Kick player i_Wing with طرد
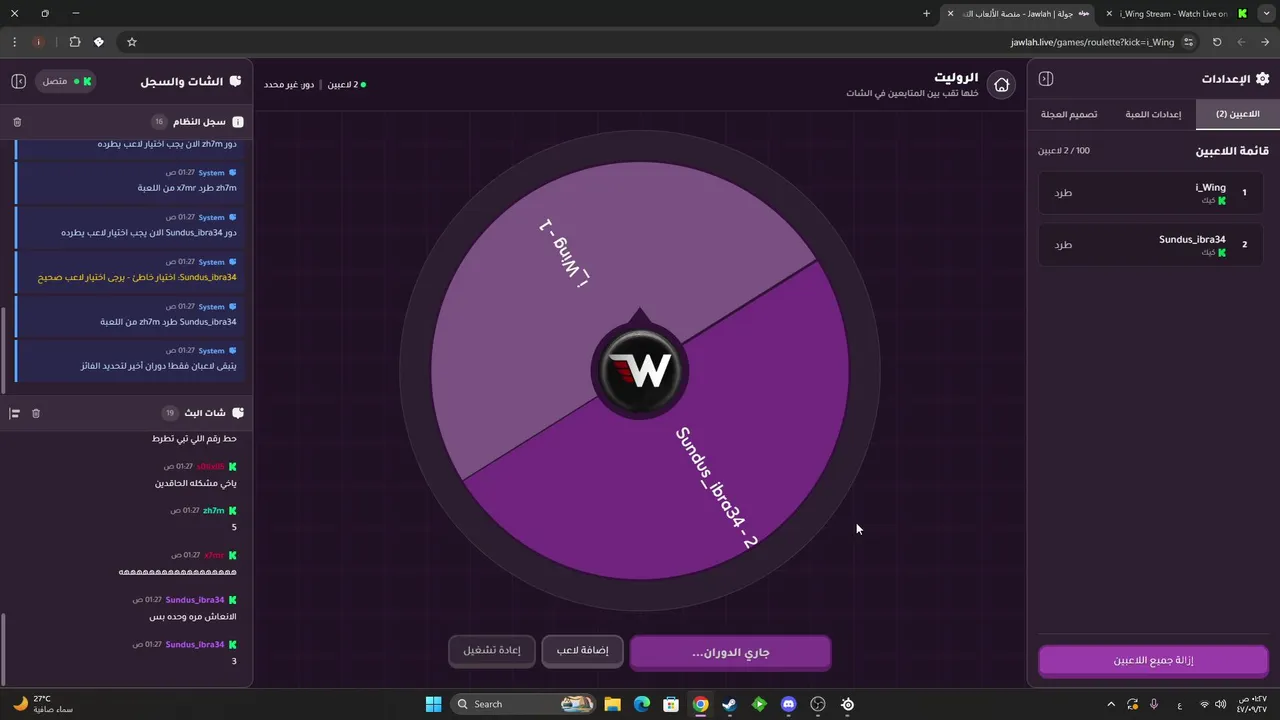Screen dimensions: 1280x720 [x=1063, y=193]
